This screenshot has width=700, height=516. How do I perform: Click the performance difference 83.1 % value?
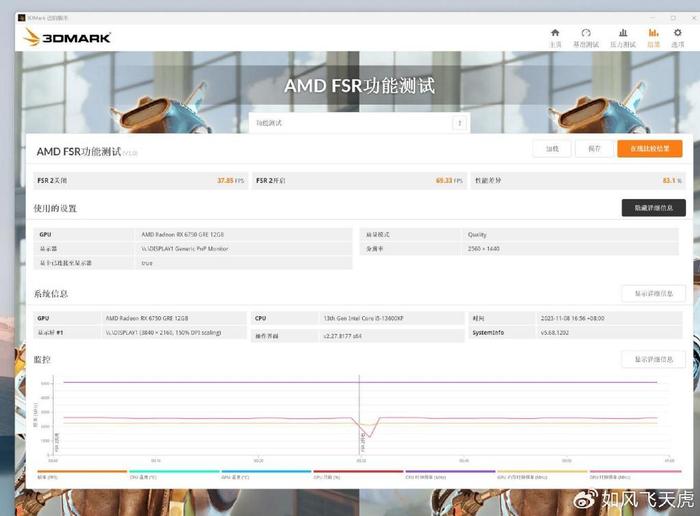pyautogui.click(x=672, y=181)
